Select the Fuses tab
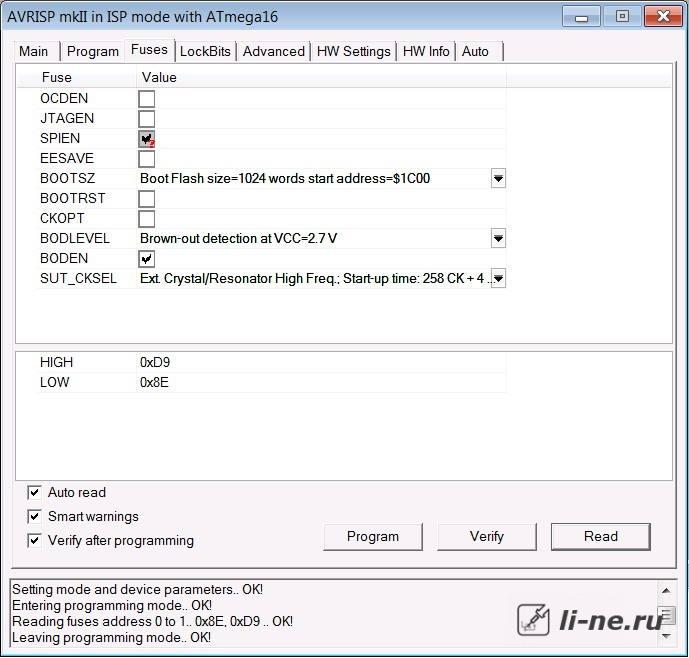The width and height of the screenshot is (689, 658). pyautogui.click(x=149, y=50)
